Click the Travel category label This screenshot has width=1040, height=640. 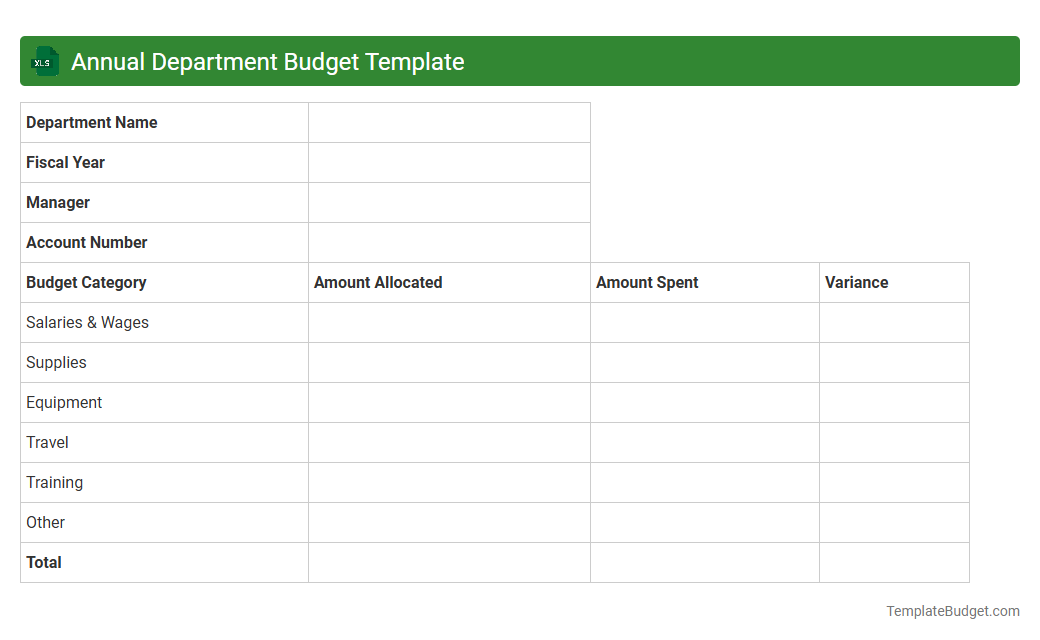point(47,442)
